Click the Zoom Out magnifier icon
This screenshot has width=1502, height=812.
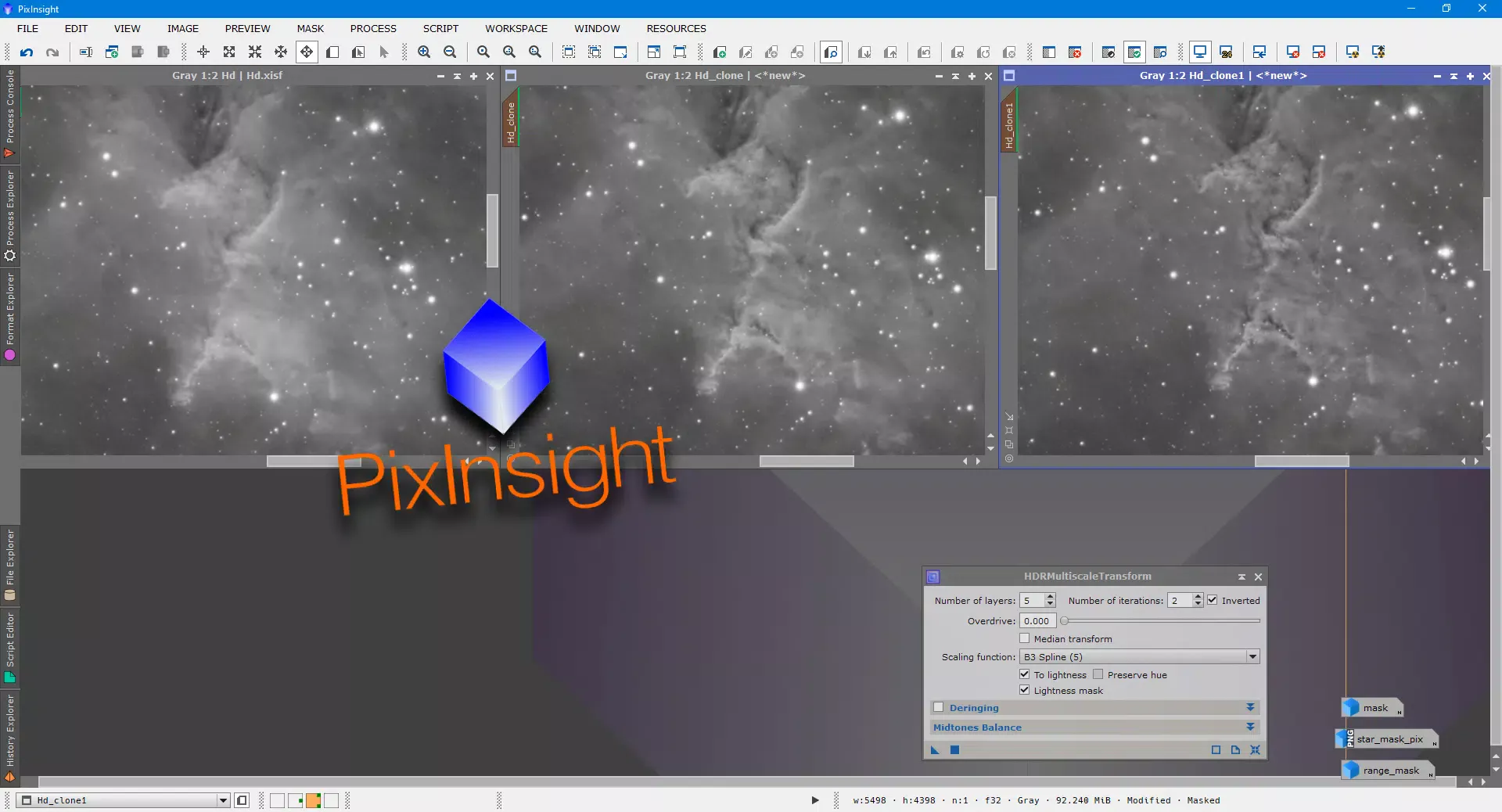[x=450, y=52]
